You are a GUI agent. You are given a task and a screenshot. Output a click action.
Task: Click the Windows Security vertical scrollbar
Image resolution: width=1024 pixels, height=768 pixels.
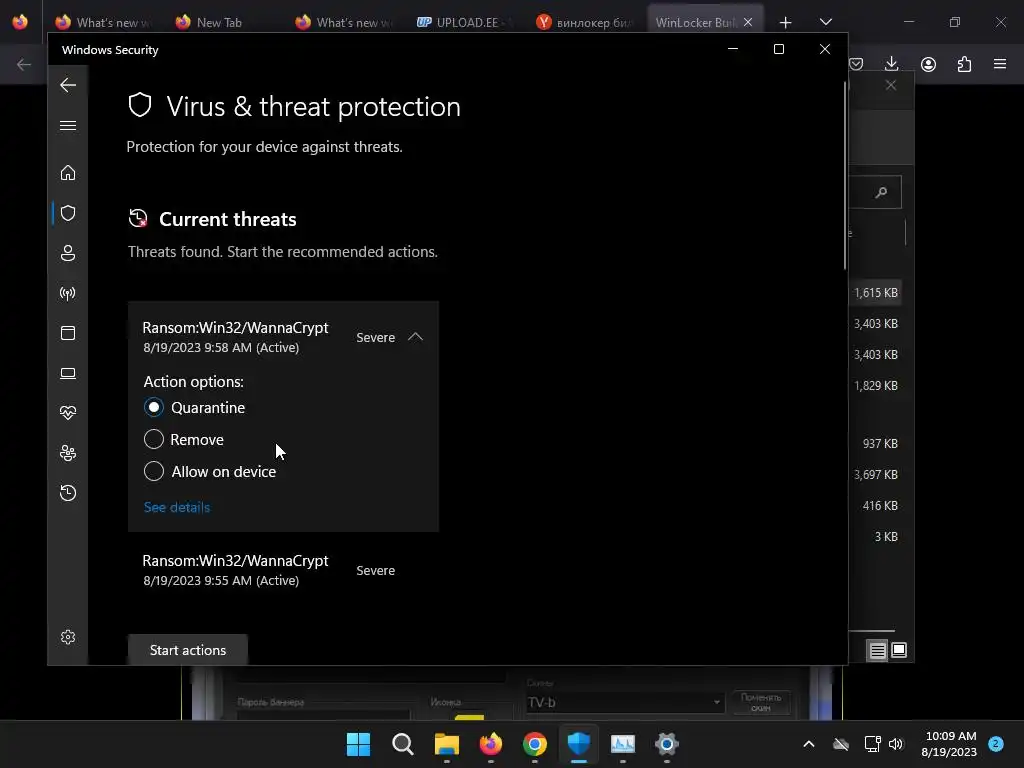[x=845, y=176]
